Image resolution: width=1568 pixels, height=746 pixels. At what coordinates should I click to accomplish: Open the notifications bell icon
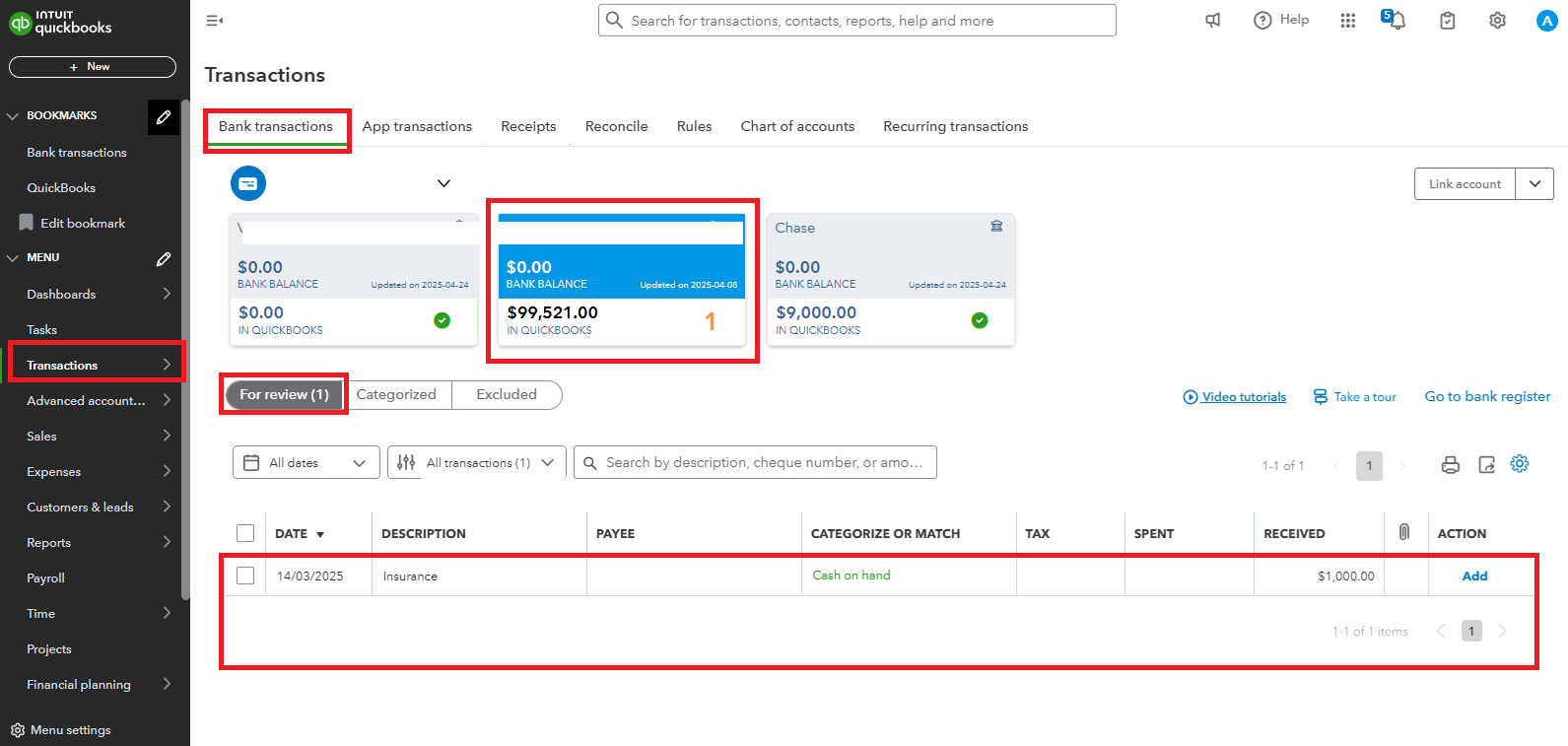pyautogui.click(x=1396, y=20)
